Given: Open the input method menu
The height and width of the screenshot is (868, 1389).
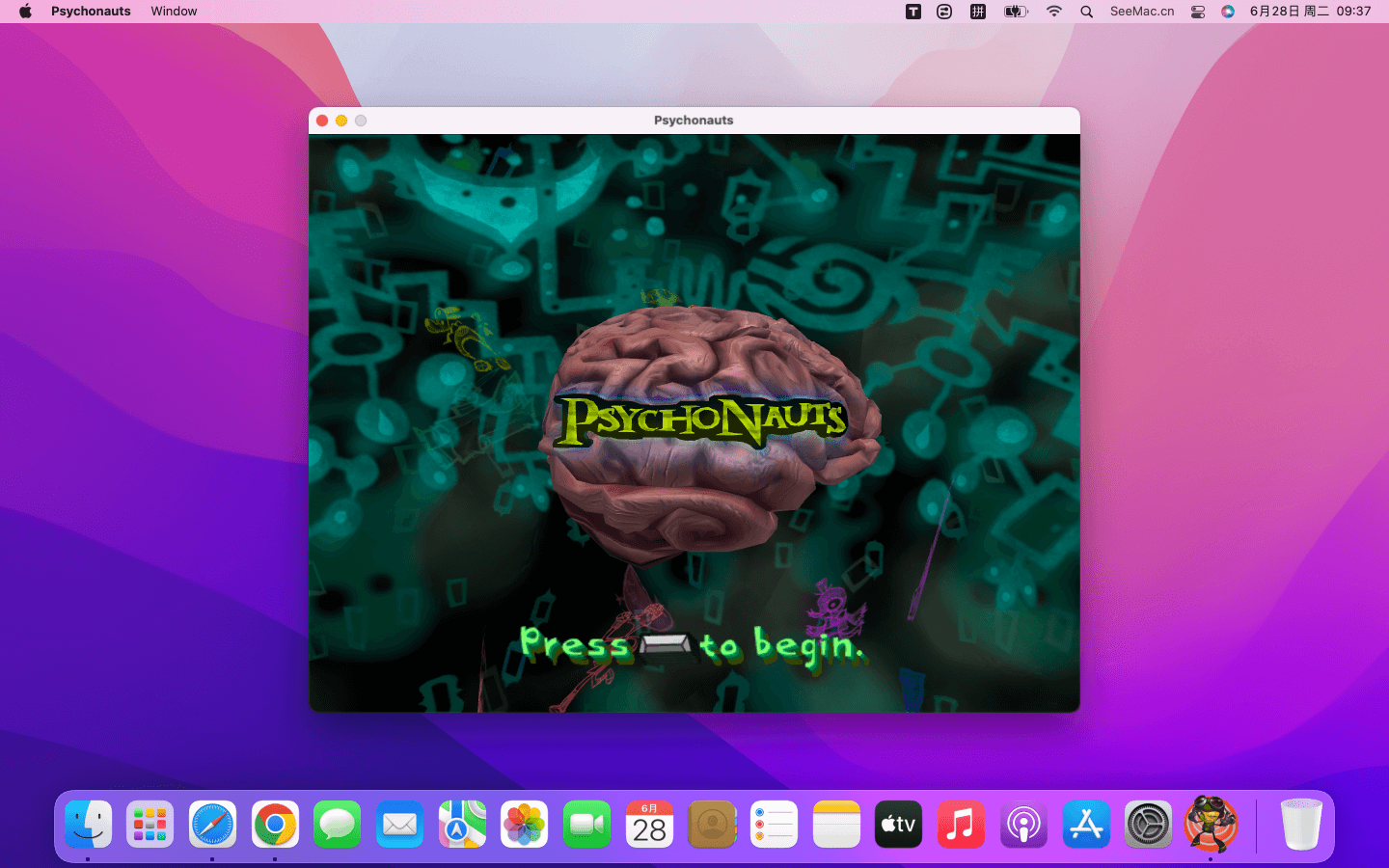Looking at the screenshot, I should (978, 12).
